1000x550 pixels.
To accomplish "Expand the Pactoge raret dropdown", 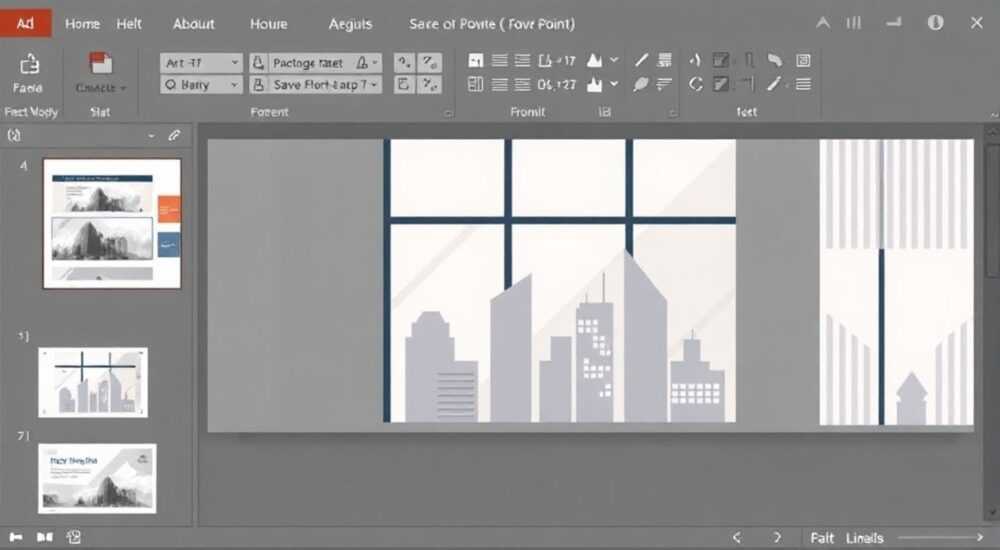I will 375,63.
